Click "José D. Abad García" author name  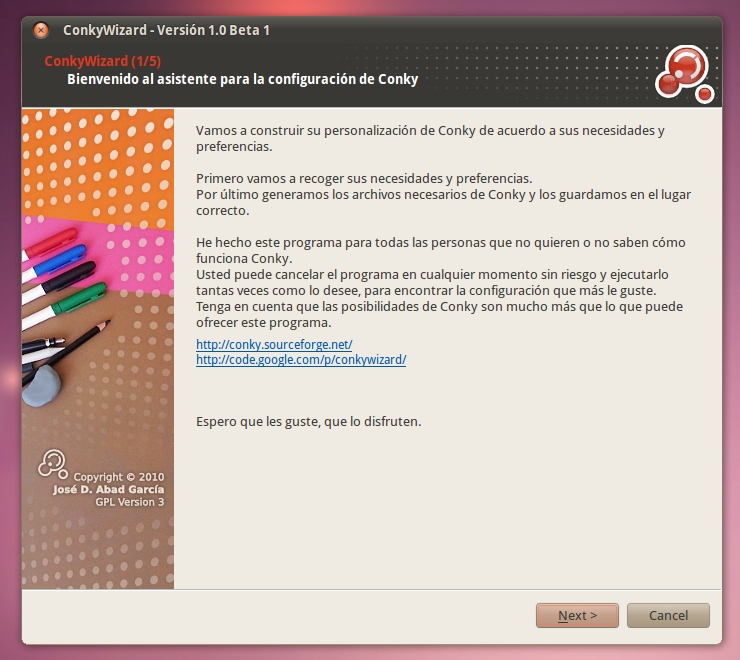point(109,489)
